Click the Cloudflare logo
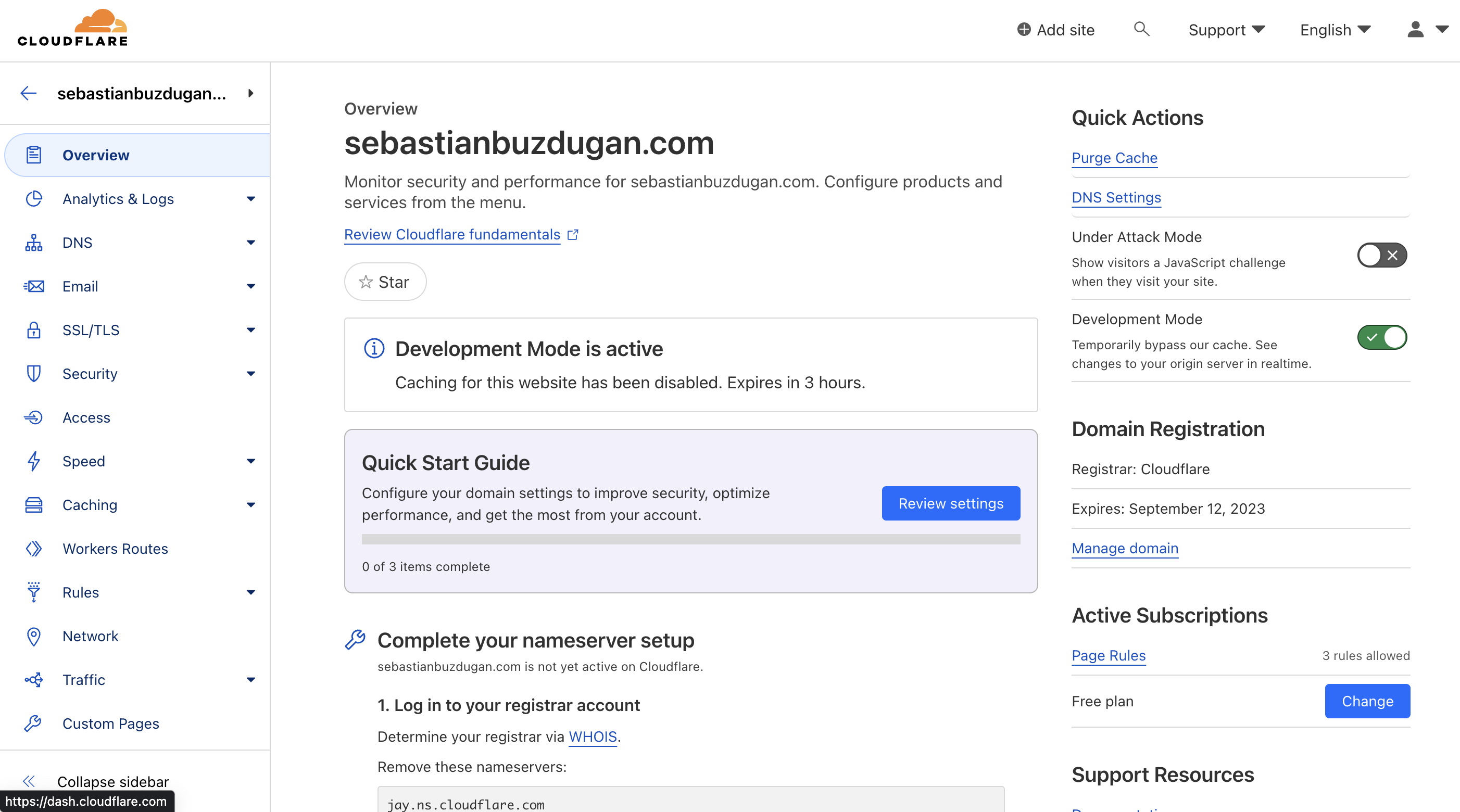 point(72,28)
